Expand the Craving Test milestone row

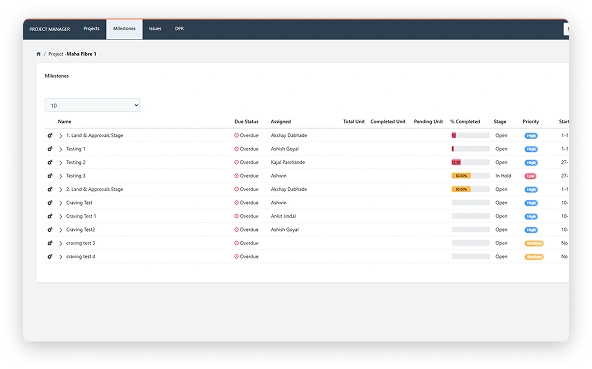(60, 203)
